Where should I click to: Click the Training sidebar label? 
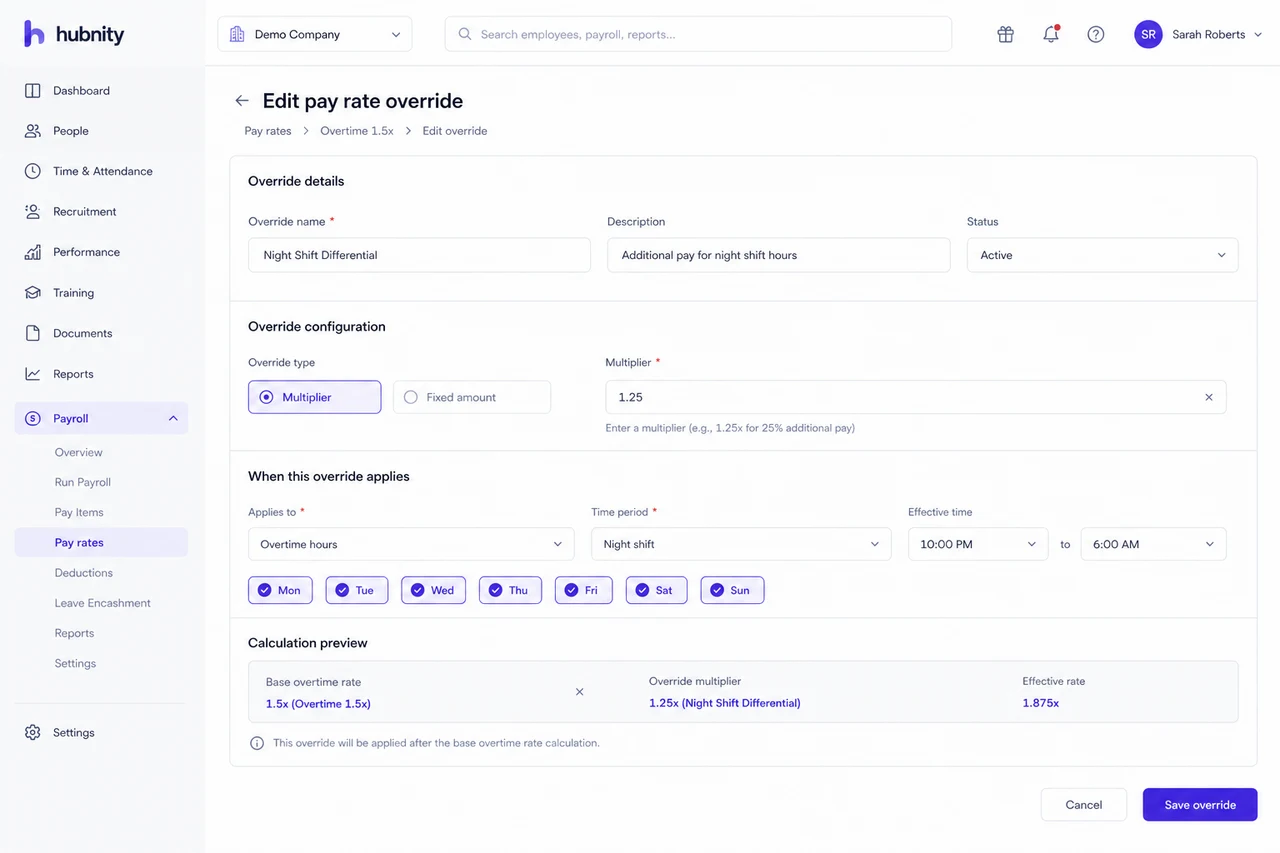[74, 293]
